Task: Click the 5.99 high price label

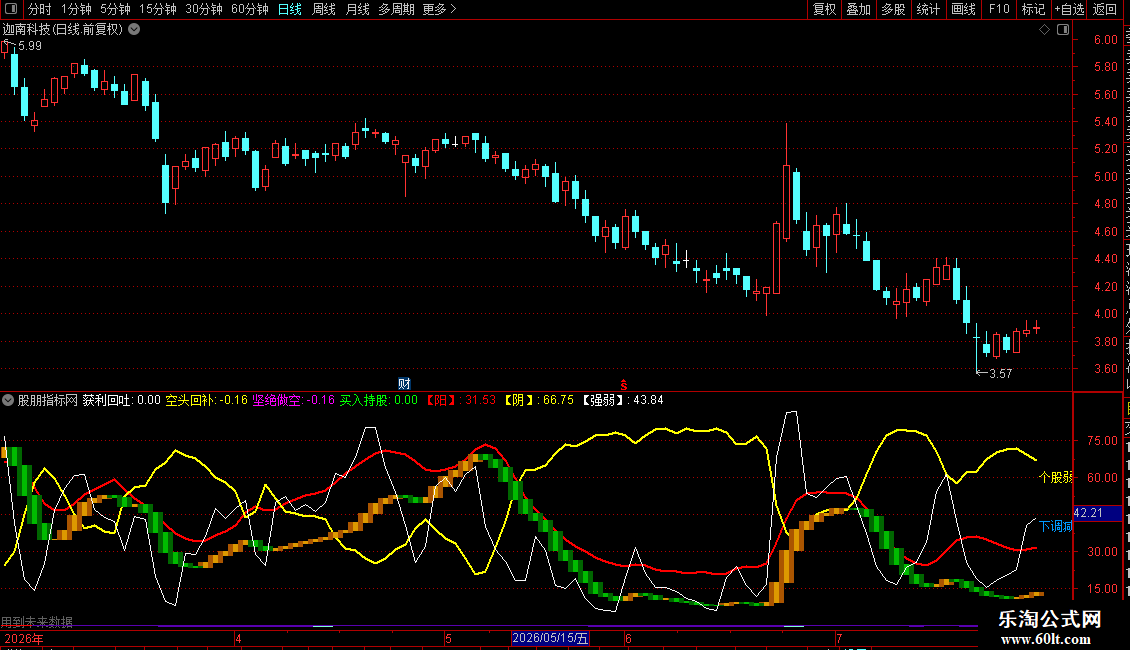Action: (30, 46)
